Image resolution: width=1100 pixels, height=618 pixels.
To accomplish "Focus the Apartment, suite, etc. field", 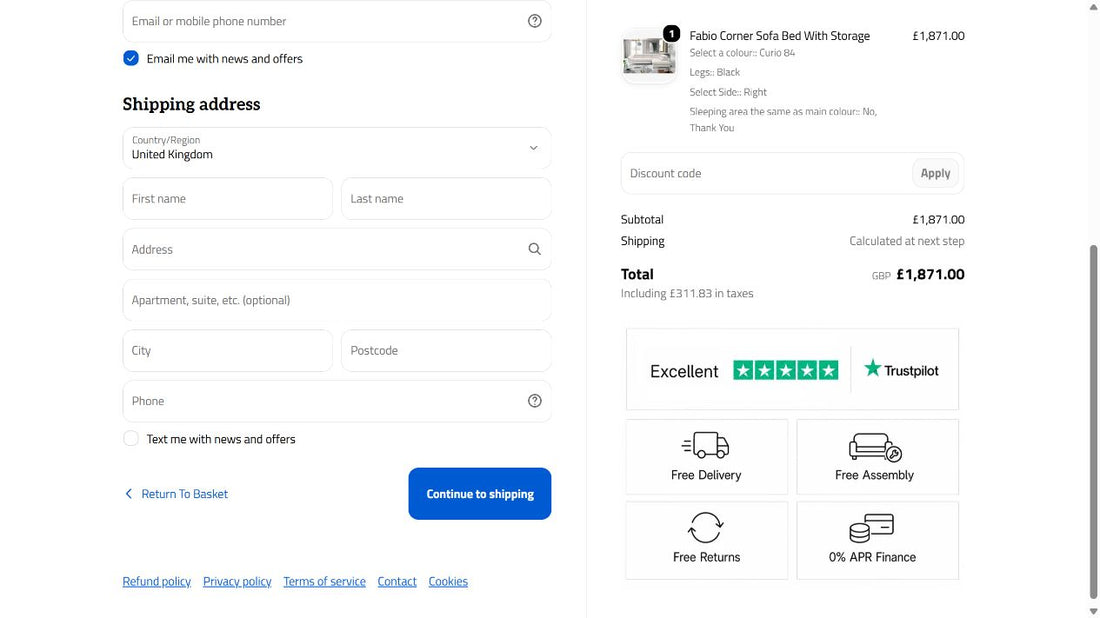I will (337, 300).
